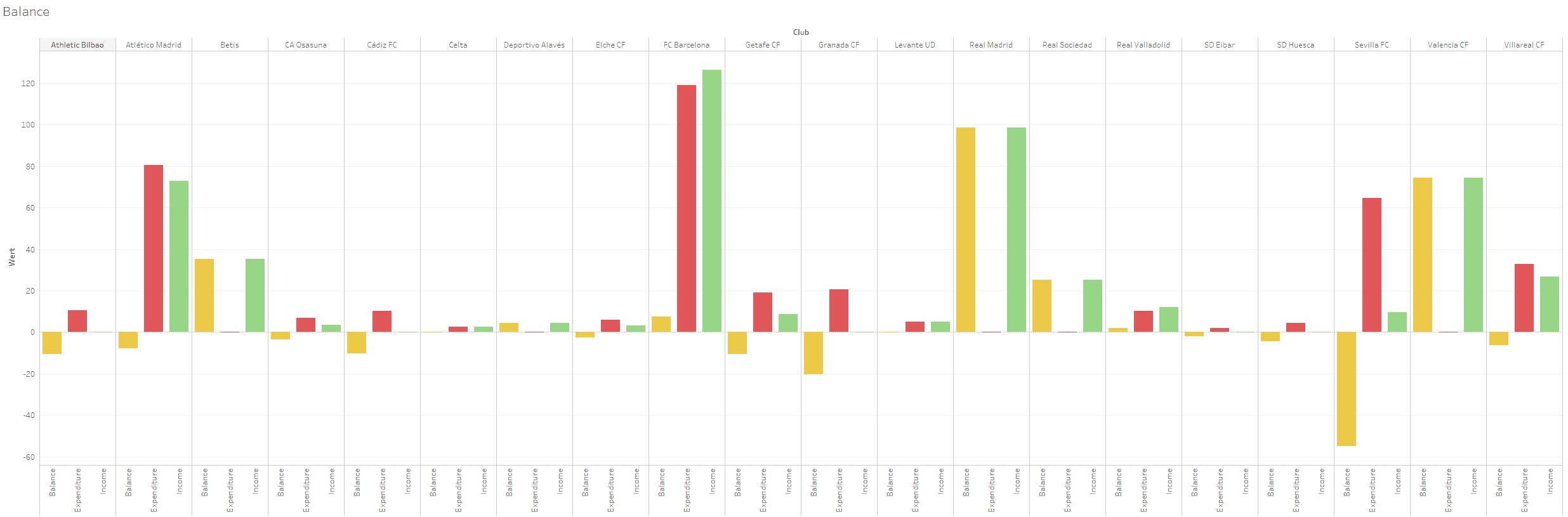Select Sevilla FC's negative Balance bar
The height and width of the screenshot is (517, 1568).
1347,389
